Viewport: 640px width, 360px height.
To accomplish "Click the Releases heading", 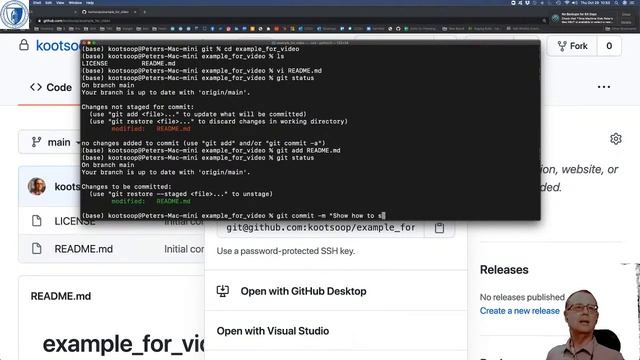I will pyautogui.click(x=504, y=270).
